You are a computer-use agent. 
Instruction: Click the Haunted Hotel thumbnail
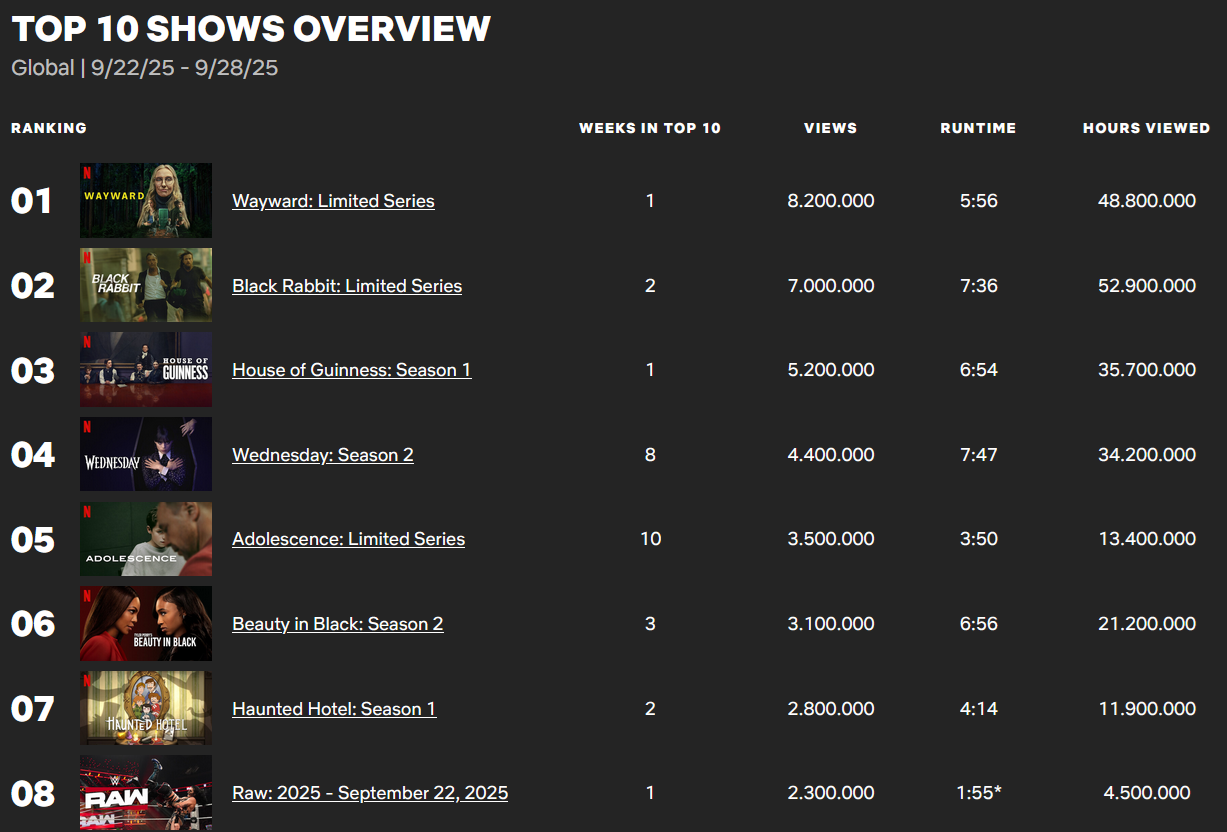click(146, 708)
